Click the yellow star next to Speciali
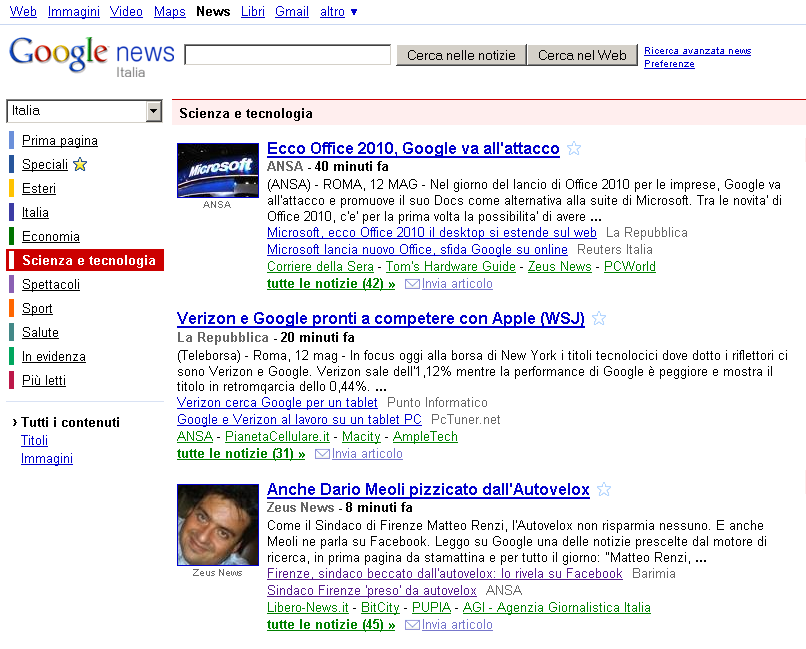This screenshot has width=806, height=649. pyautogui.click(x=80, y=164)
